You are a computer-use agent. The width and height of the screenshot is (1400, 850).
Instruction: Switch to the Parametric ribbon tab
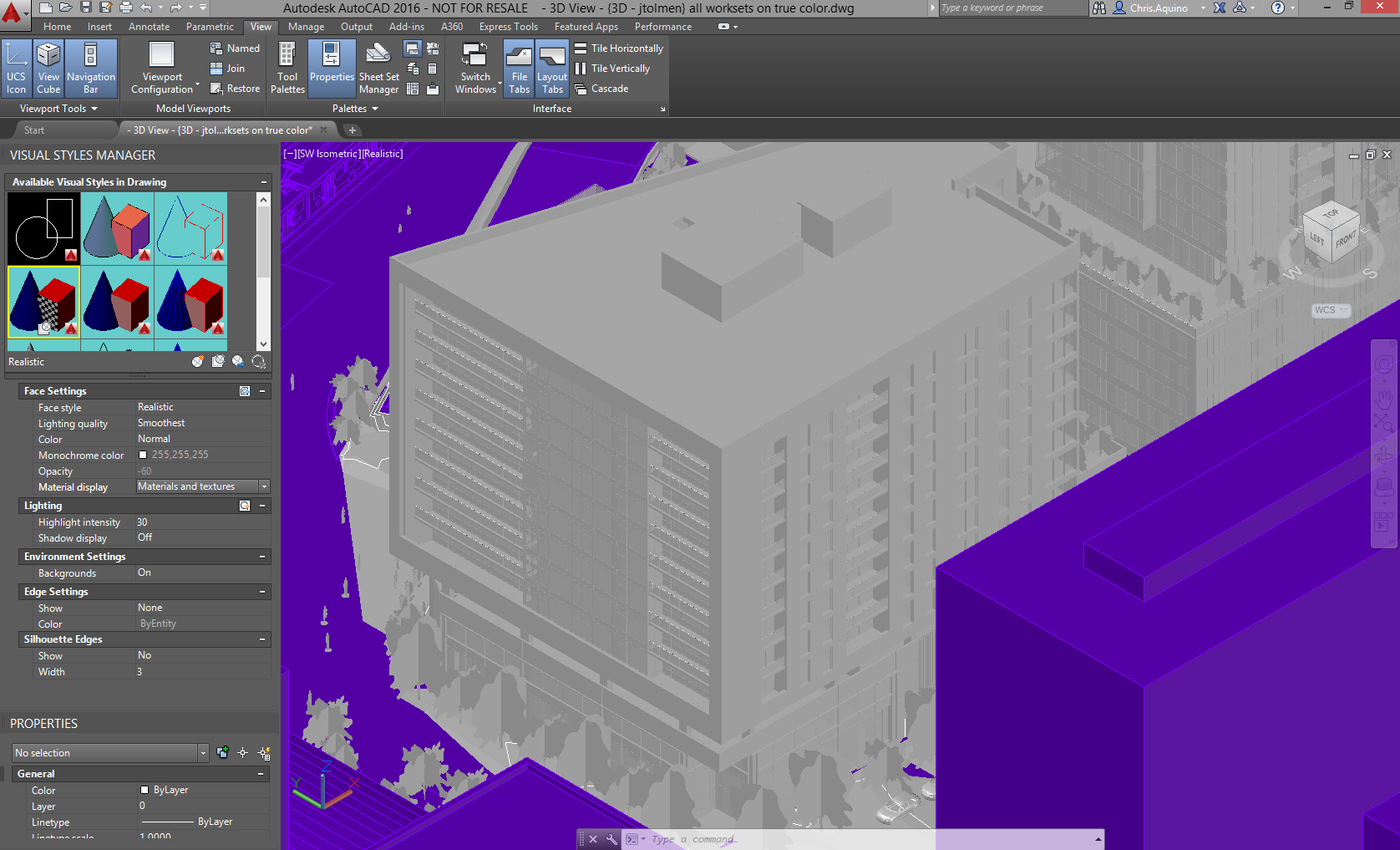point(210,26)
